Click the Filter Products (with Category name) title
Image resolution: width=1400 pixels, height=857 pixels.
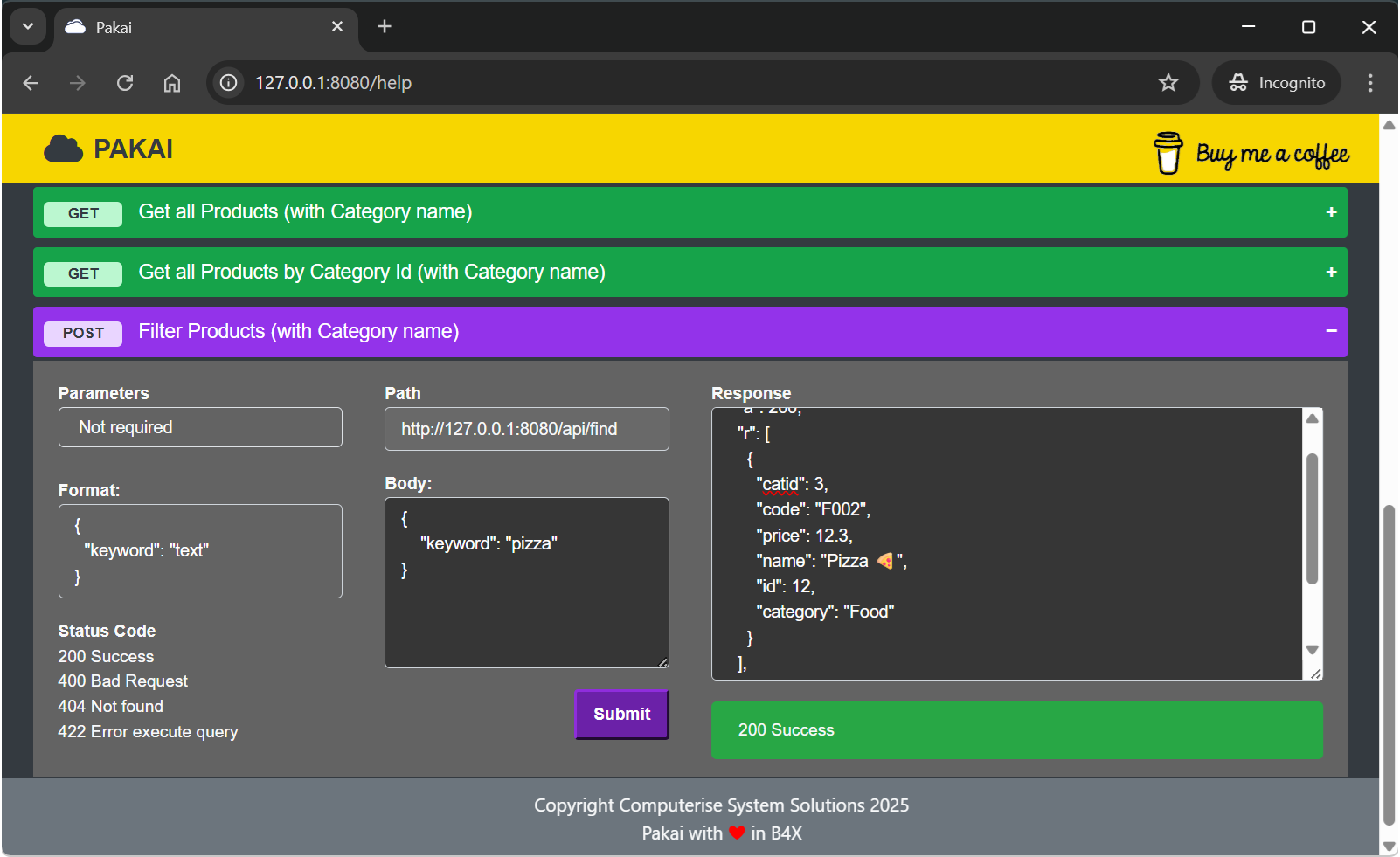click(299, 332)
